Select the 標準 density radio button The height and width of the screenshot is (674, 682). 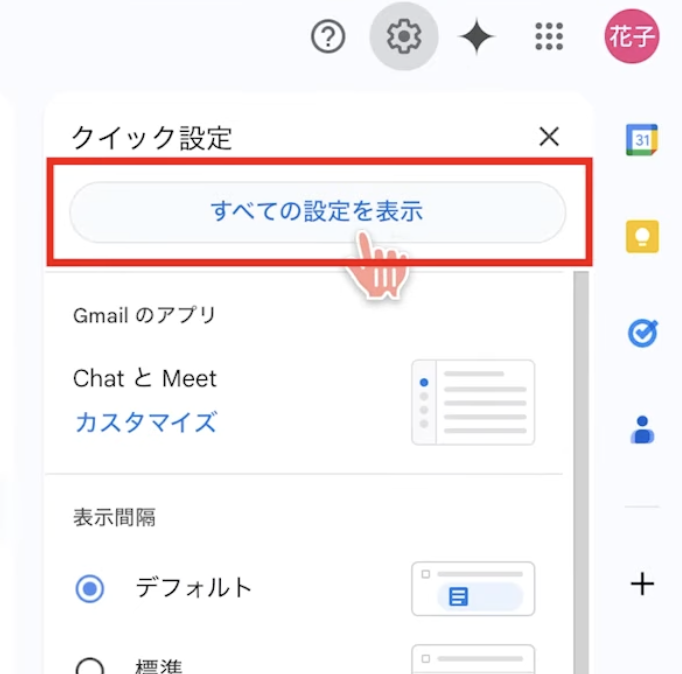pyautogui.click(x=91, y=666)
